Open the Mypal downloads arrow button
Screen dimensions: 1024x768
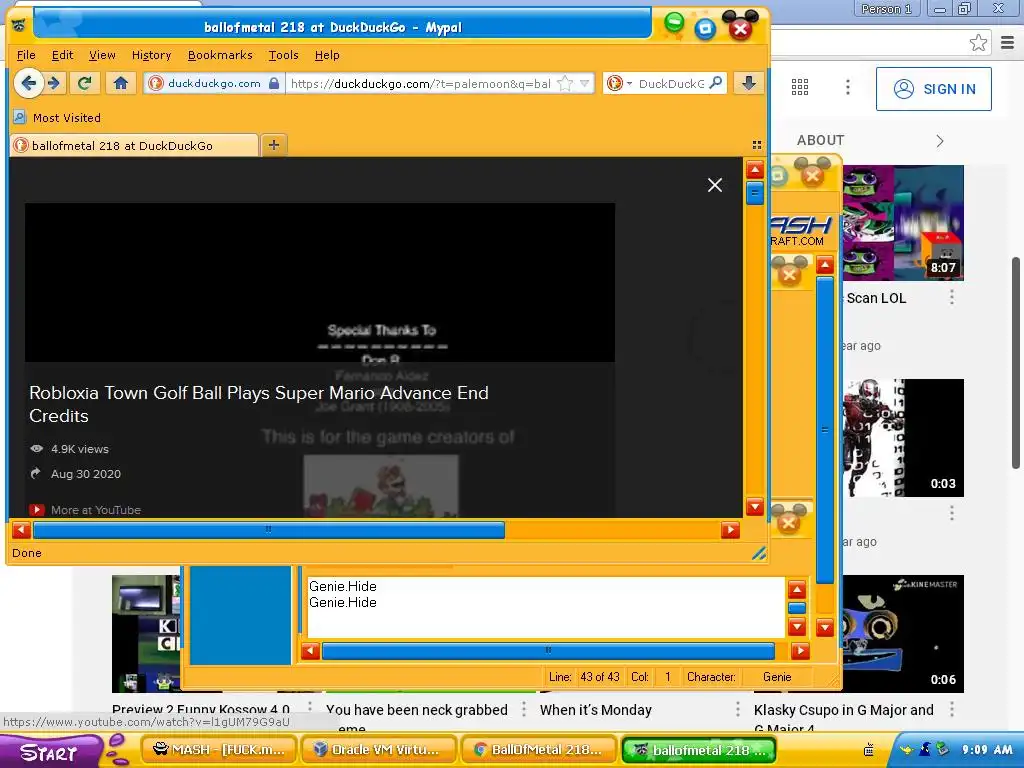(x=748, y=83)
